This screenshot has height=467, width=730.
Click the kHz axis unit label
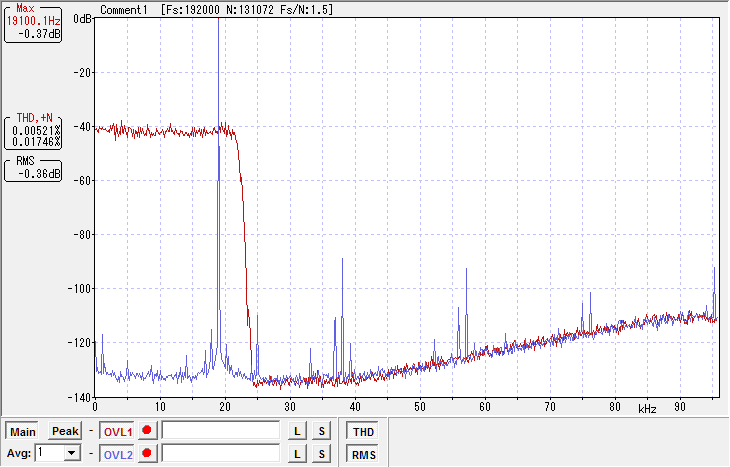[x=647, y=409]
